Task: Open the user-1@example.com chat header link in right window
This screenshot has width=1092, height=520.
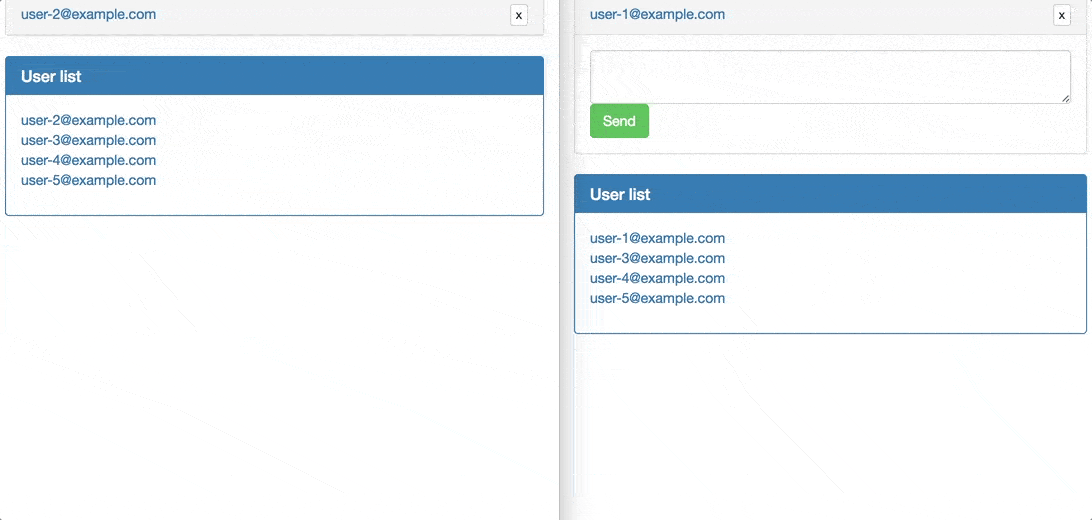Action: 657,14
